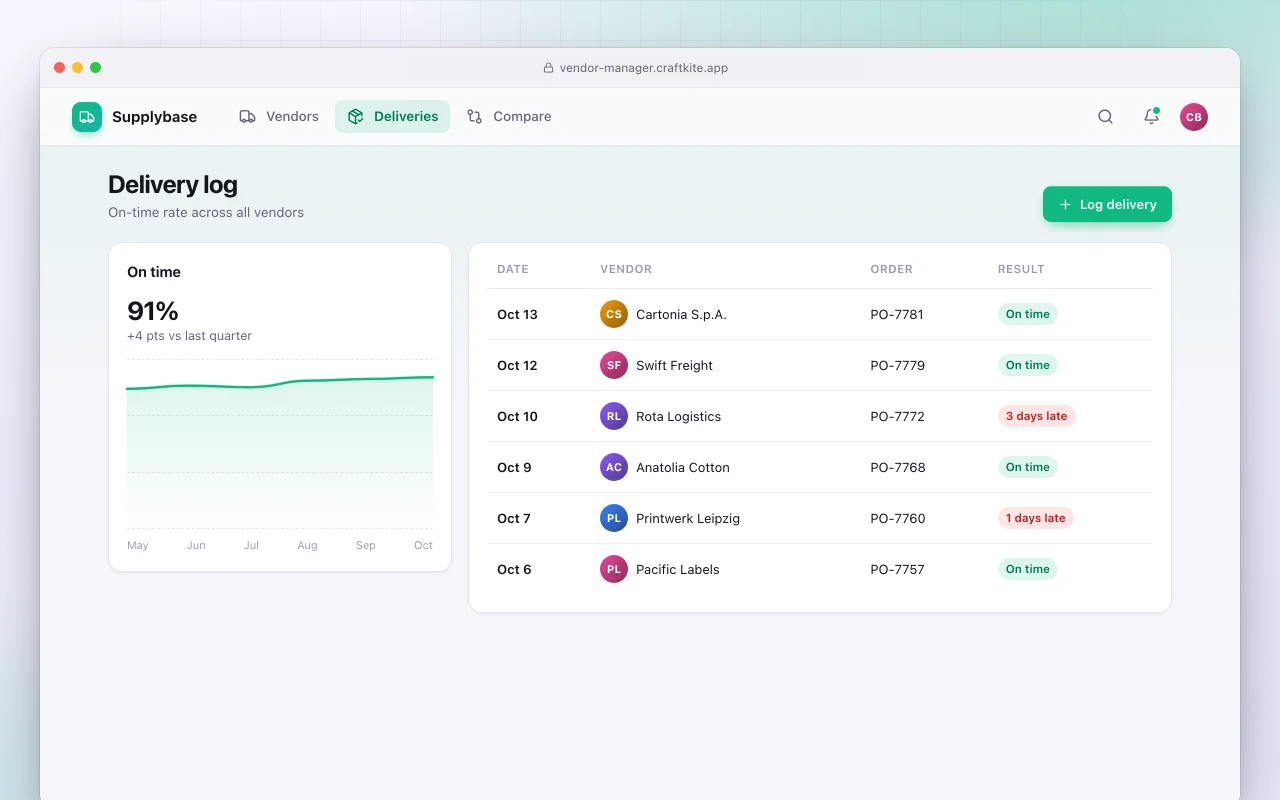The width and height of the screenshot is (1280, 800).
Task: Select order PO-7768
Action: (x=898, y=467)
